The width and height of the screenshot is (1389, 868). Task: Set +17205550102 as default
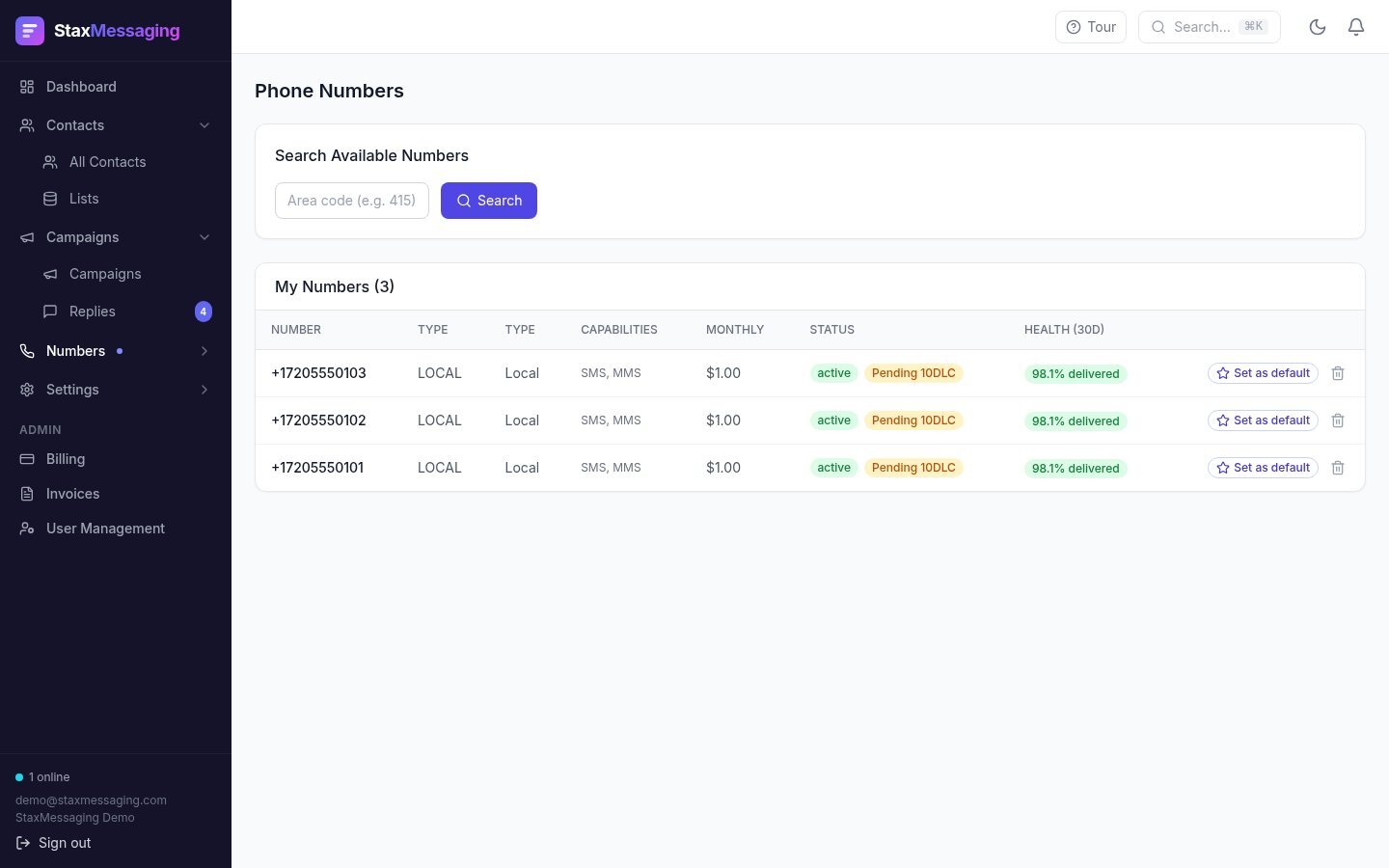tap(1263, 420)
